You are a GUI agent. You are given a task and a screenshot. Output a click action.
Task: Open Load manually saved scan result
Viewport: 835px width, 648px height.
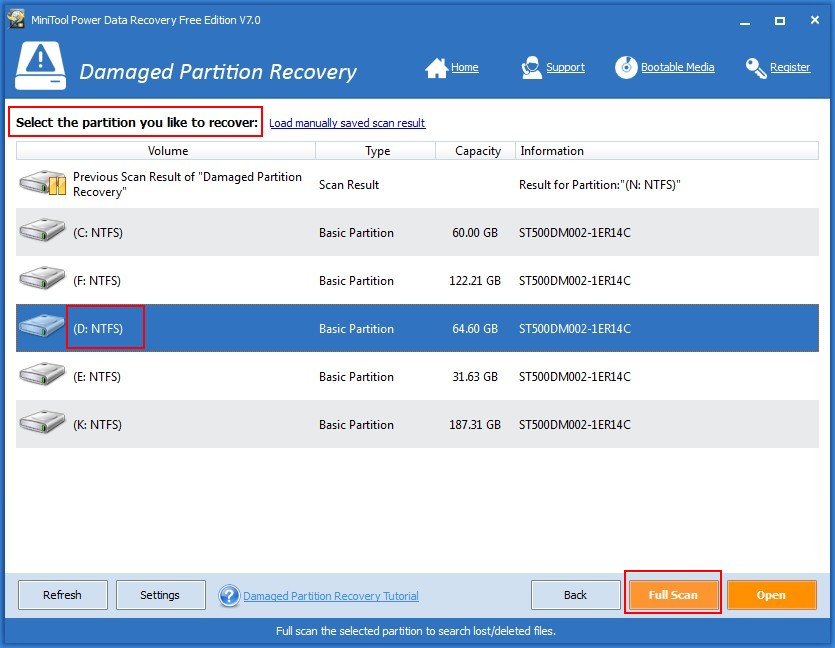point(347,123)
